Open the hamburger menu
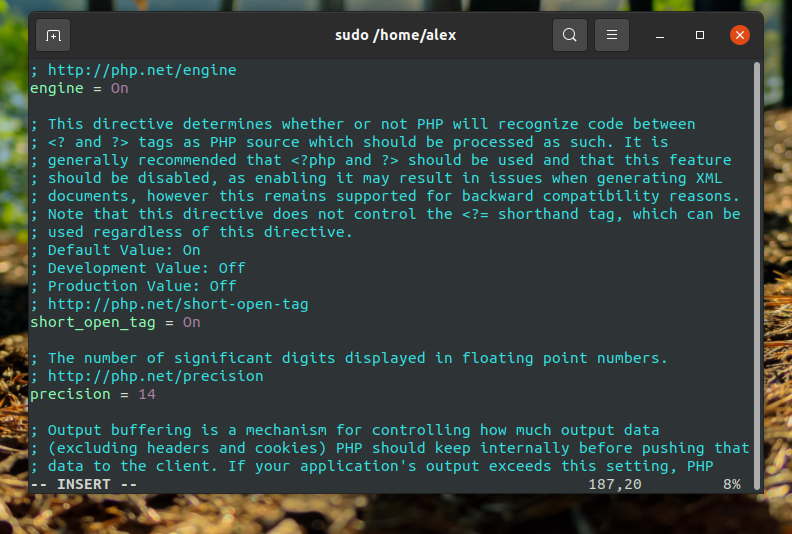This screenshot has width=792, height=534. 612,35
